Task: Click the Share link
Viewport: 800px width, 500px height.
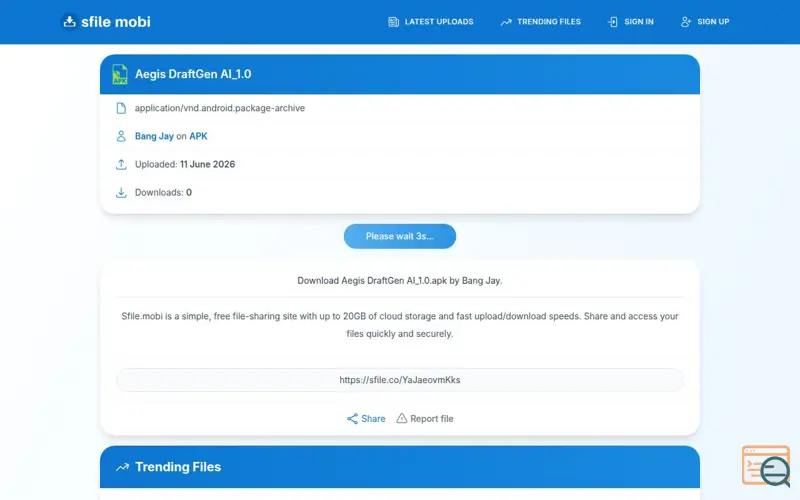Action: (373, 419)
